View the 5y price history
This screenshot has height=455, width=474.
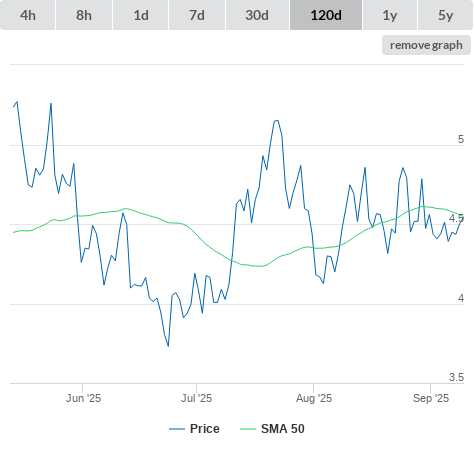[446, 15]
